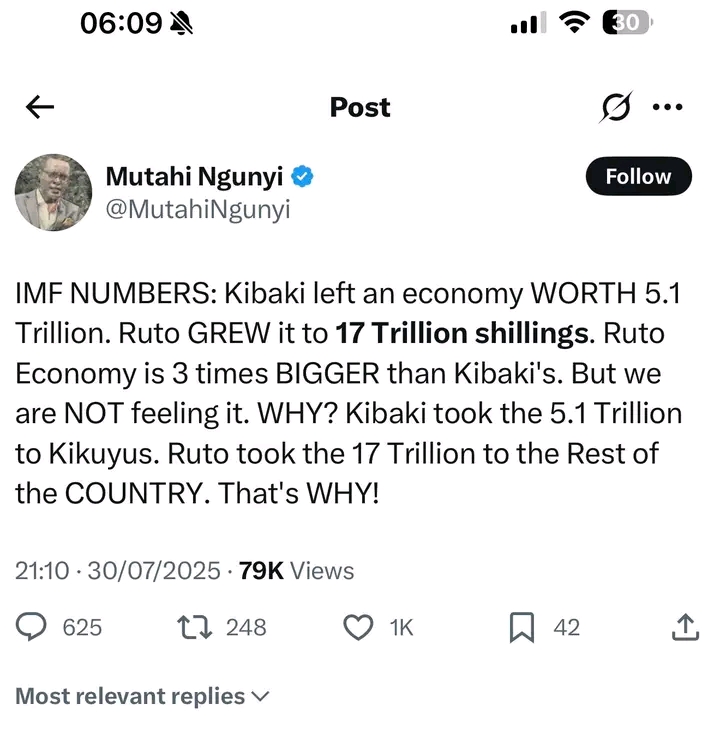Open the three-dot more options menu
The height and width of the screenshot is (734, 720).
click(667, 108)
